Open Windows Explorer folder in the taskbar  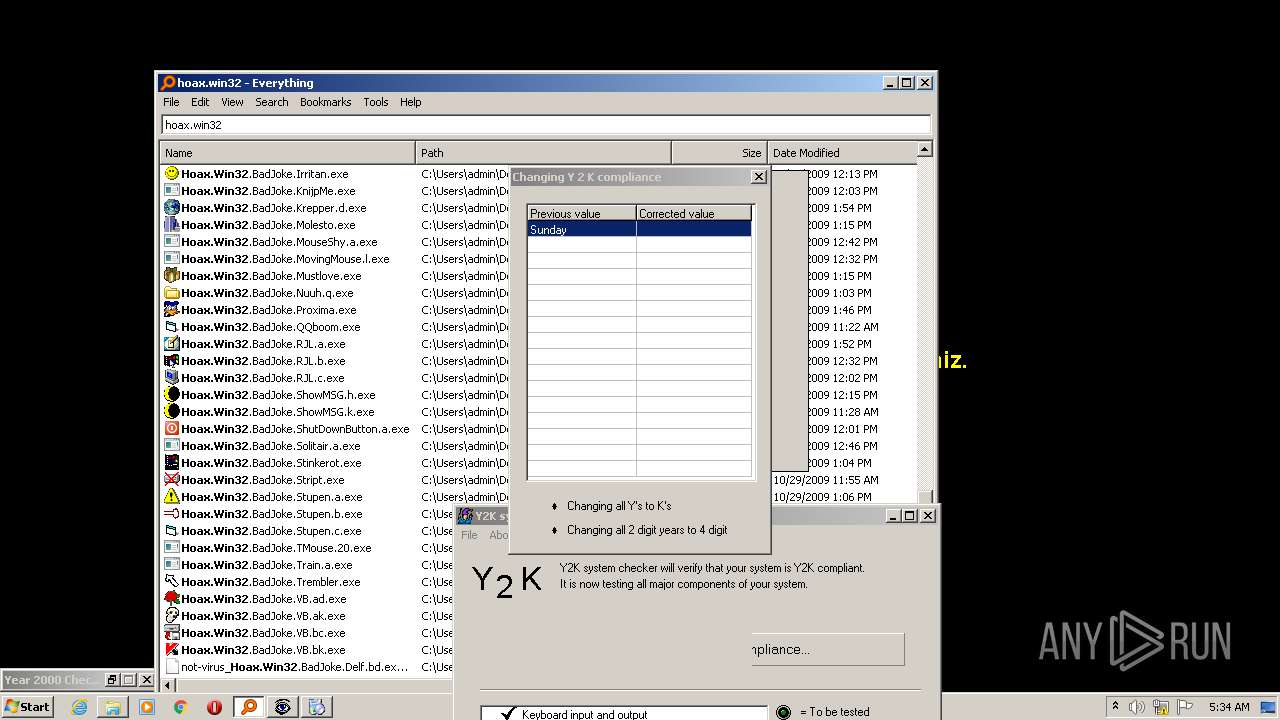coord(113,707)
